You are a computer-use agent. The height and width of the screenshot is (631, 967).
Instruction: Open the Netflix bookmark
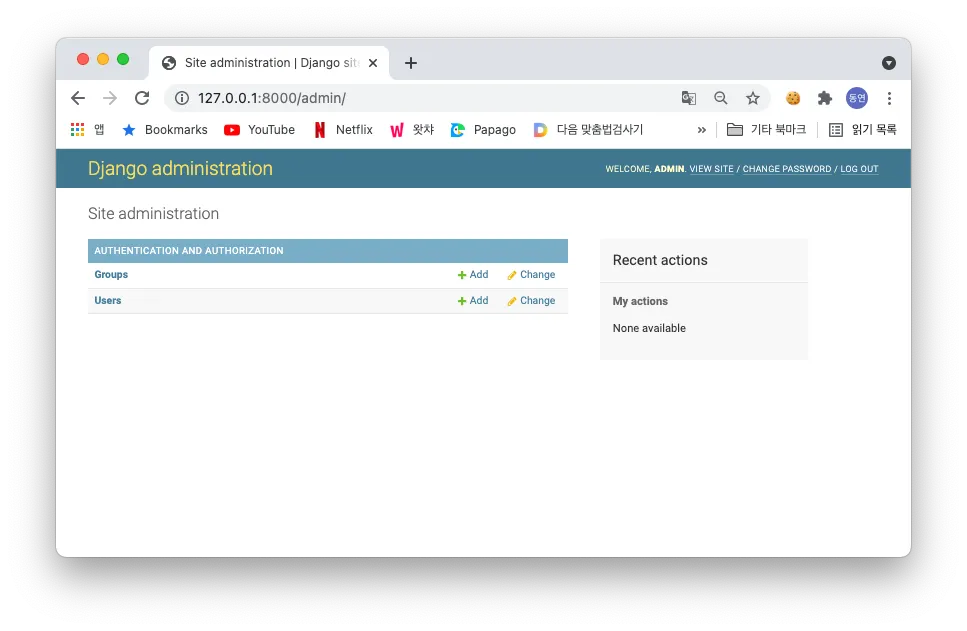343,130
